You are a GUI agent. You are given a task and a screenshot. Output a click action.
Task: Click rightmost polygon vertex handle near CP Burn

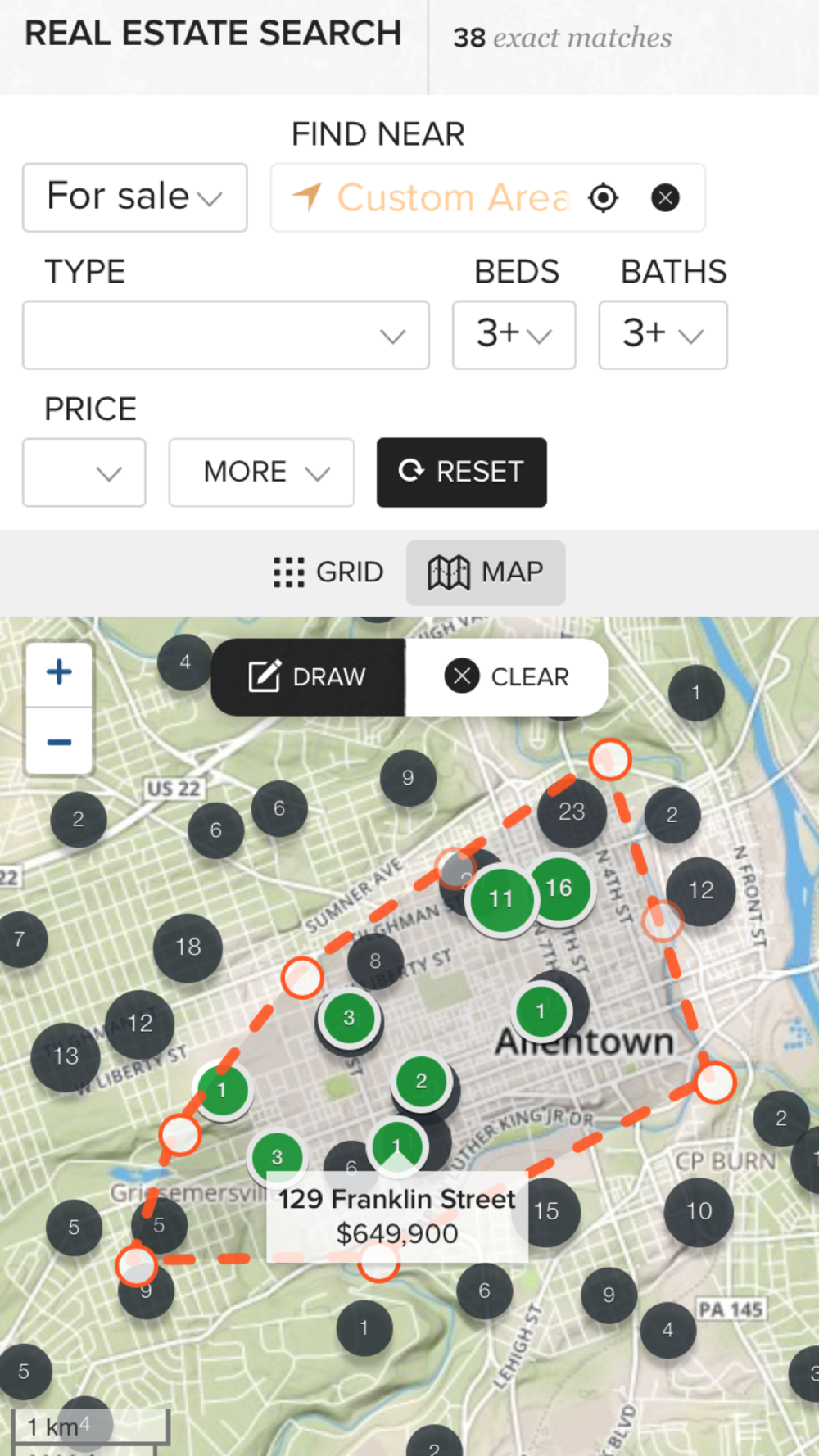[715, 1082]
